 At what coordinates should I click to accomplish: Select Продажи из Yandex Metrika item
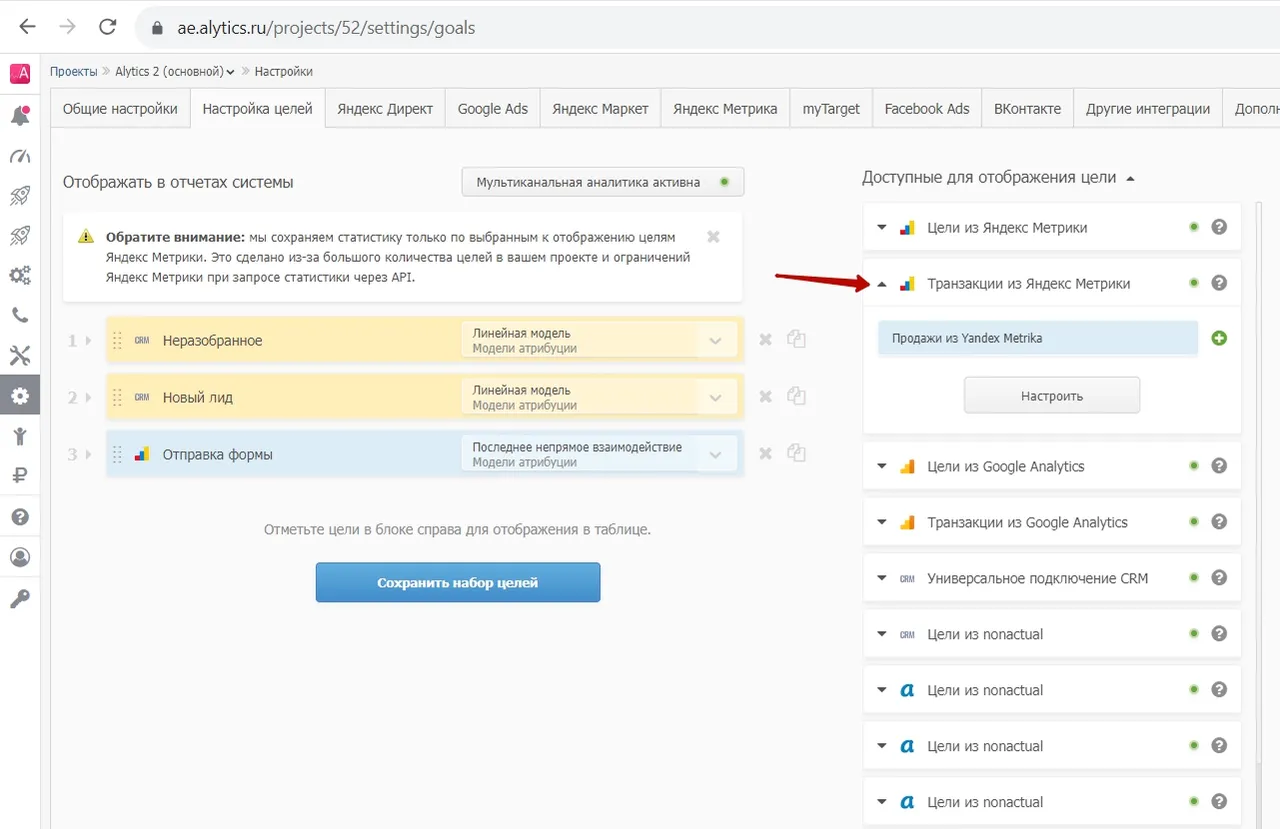coord(1038,338)
